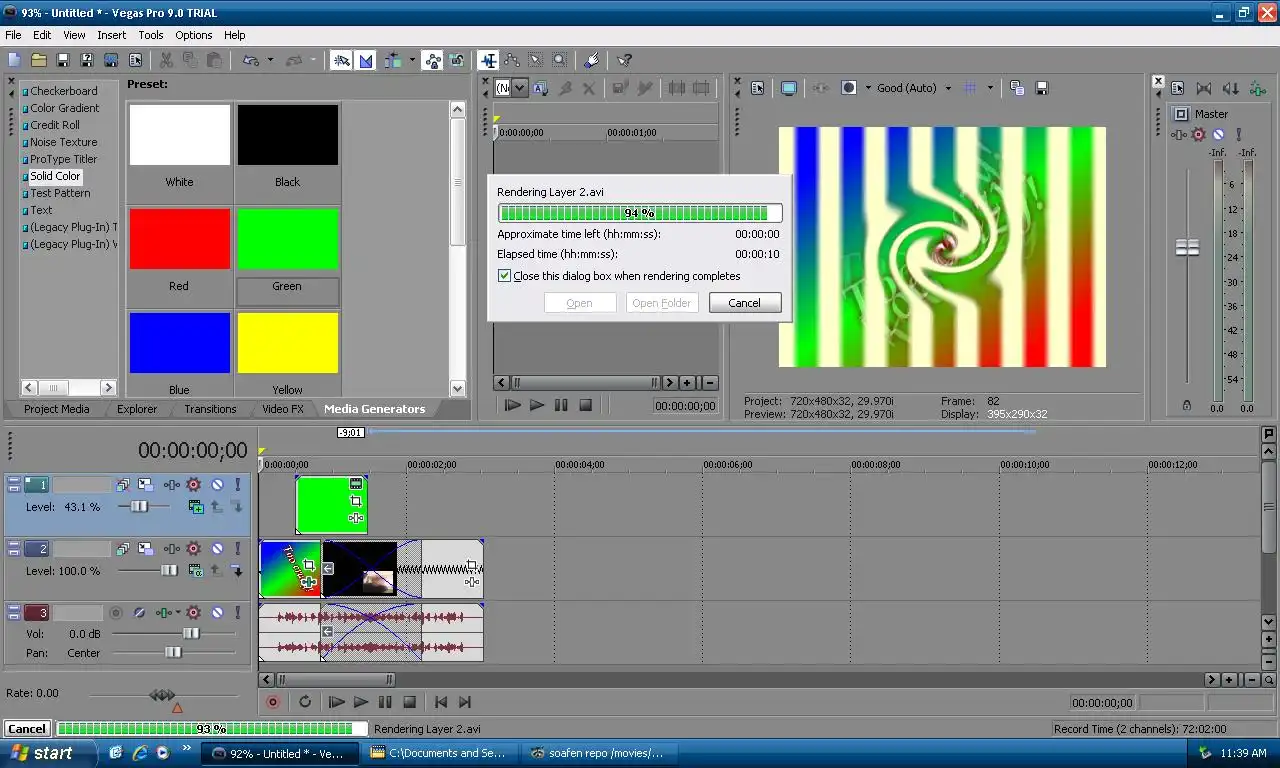Image resolution: width=1280 pixels, height=768 pixels.
Task: Select Color Gradient in generator list
Action: [x=64, y=108]
